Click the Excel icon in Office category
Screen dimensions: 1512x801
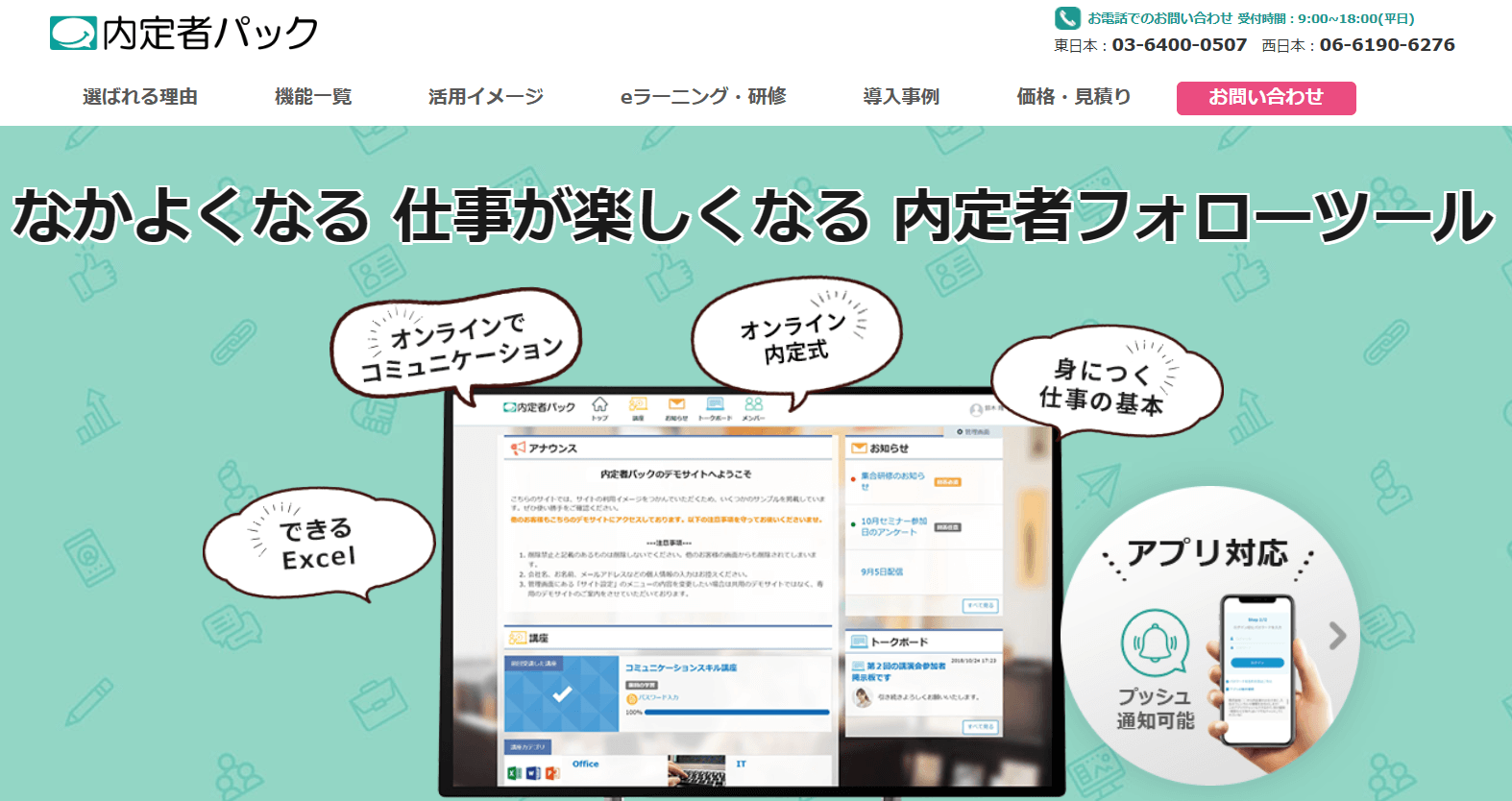pyautogui.click(x=515, y=772)
